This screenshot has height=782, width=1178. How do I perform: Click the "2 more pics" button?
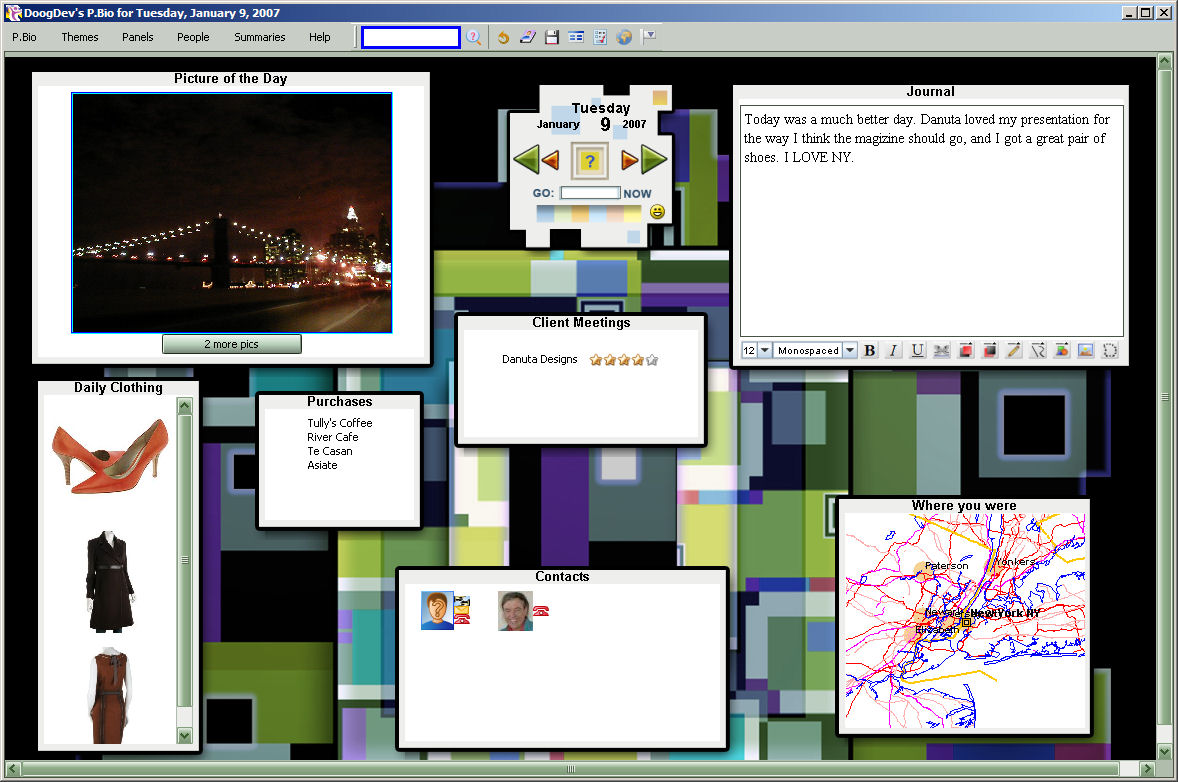(x=231, y=344)
